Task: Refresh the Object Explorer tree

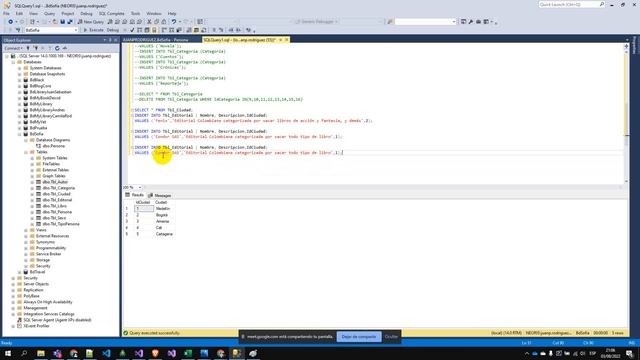Action: pos(57,48)
